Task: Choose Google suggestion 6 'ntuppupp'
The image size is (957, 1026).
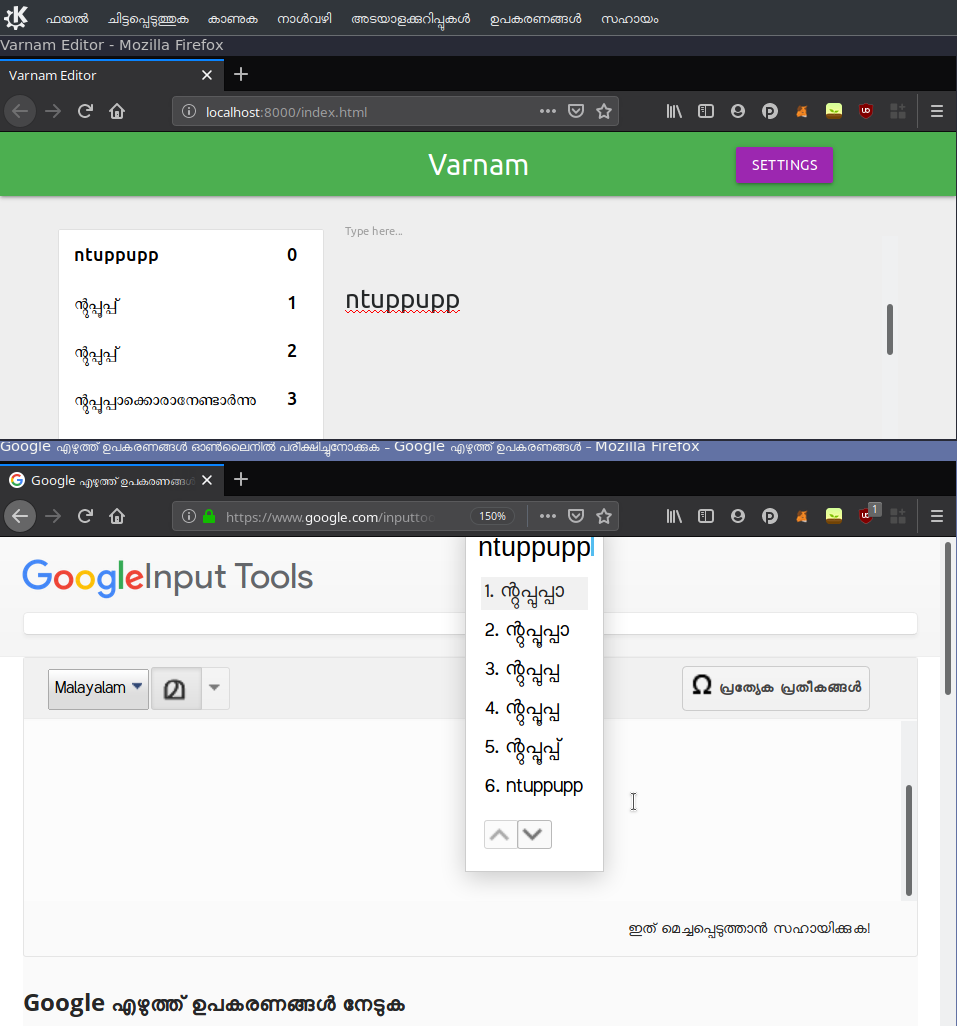Action: pos(534,786)
